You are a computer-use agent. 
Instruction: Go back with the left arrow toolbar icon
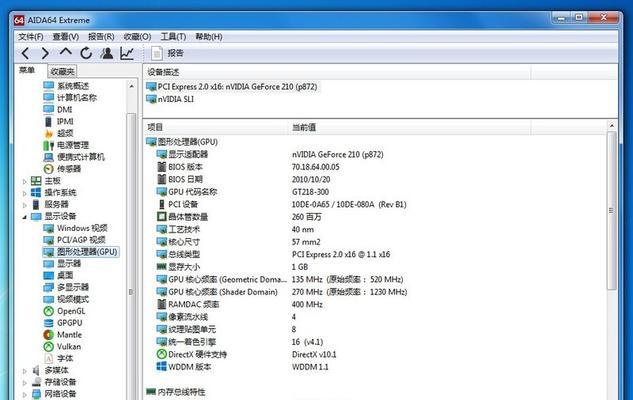pyautogui.click(x=25, y=53)
